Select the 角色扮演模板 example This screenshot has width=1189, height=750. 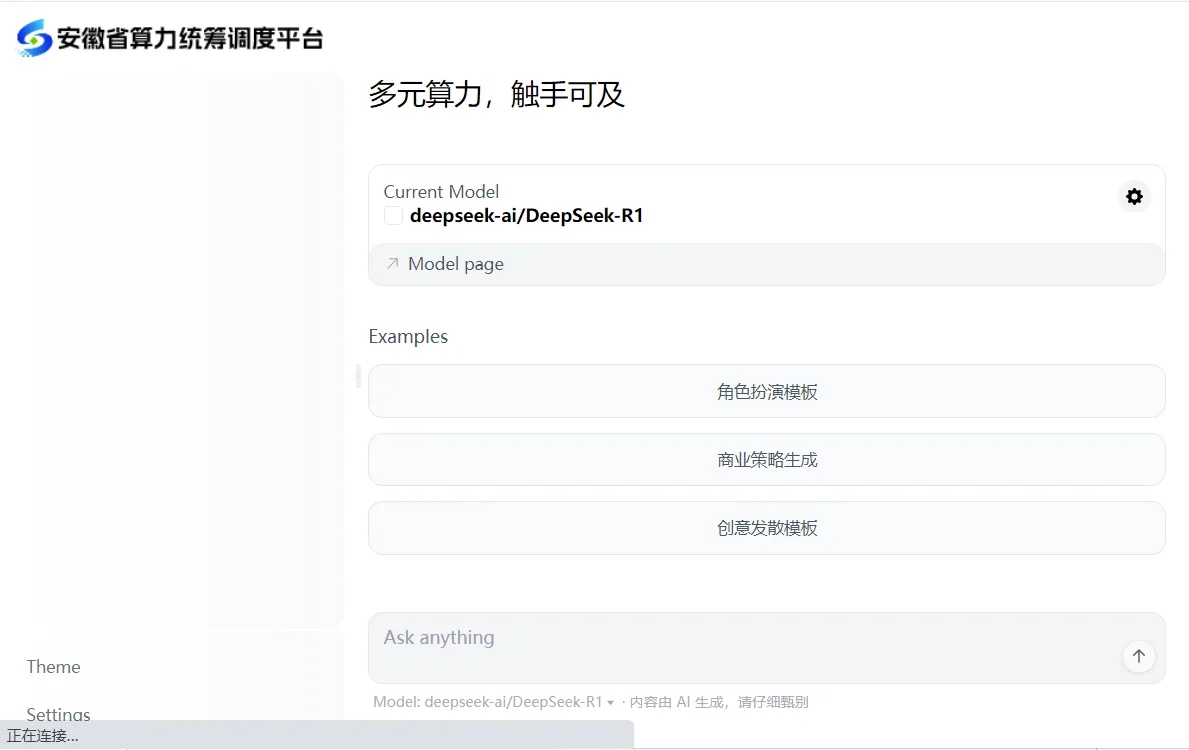point(766,392)
